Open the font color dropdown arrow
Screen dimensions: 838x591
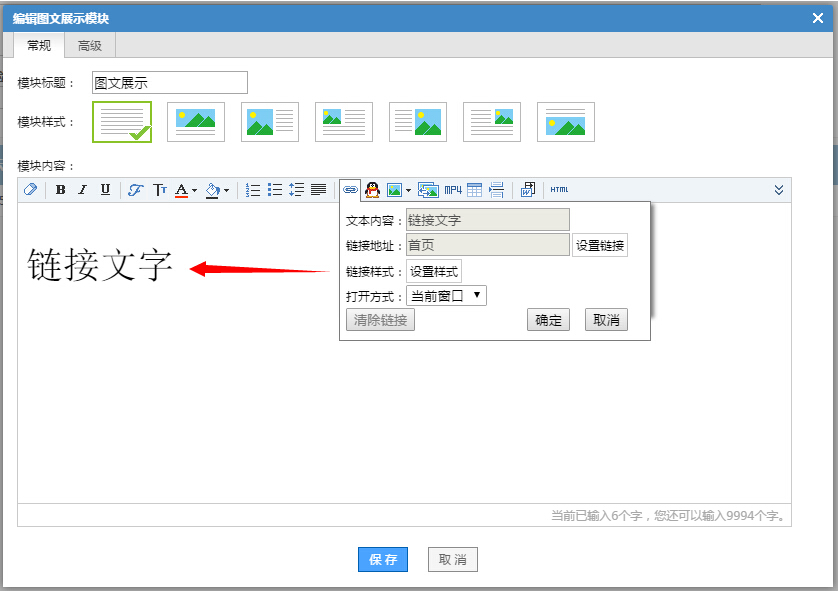(194, 190)
